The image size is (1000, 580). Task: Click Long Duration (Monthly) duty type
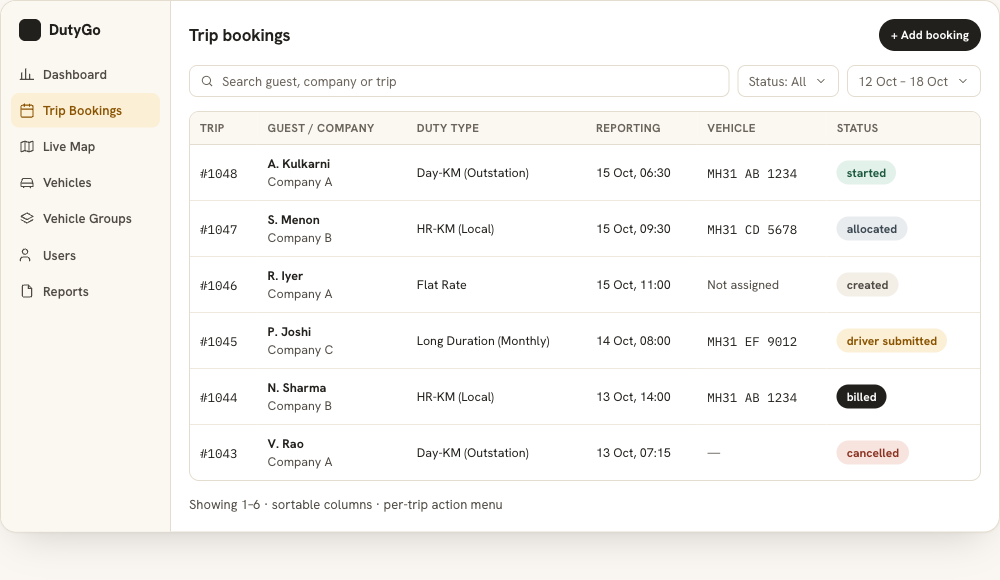click(483, 341)
